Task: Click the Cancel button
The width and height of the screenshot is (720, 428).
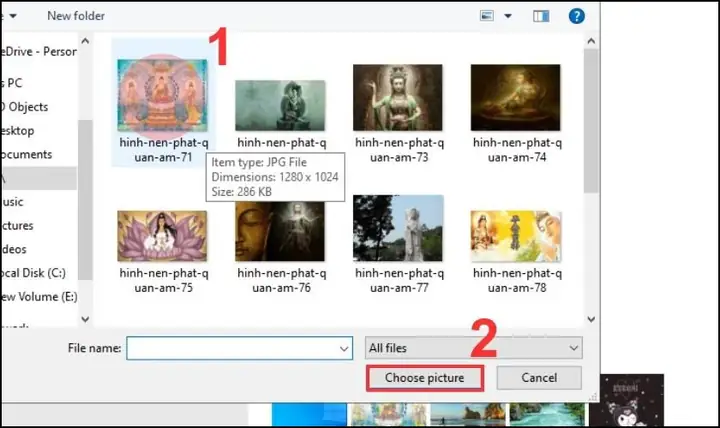Action: 539,378
